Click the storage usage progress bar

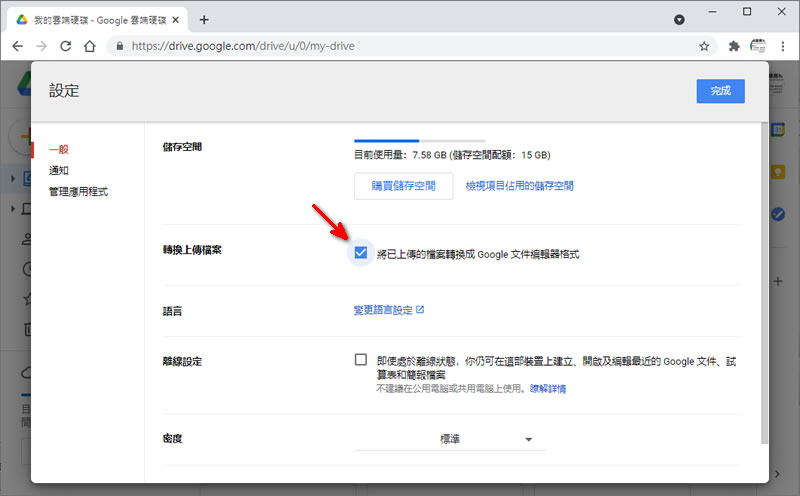pos(419,141)
